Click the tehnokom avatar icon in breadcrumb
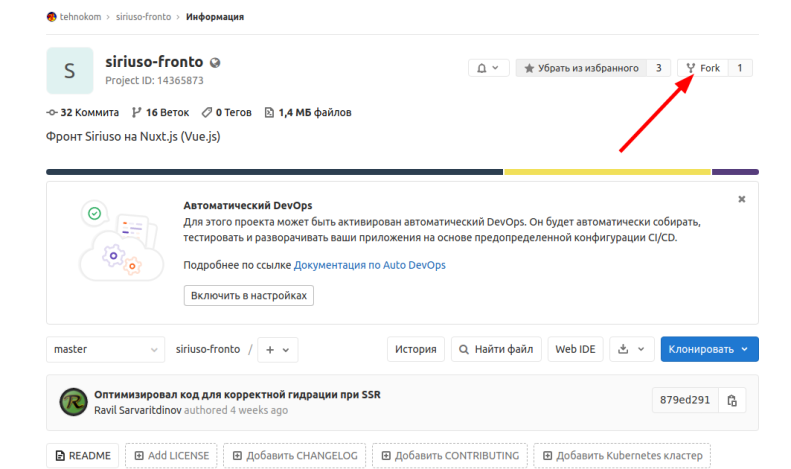This screenshot has height=469, width=791. [x=51, y=17]
